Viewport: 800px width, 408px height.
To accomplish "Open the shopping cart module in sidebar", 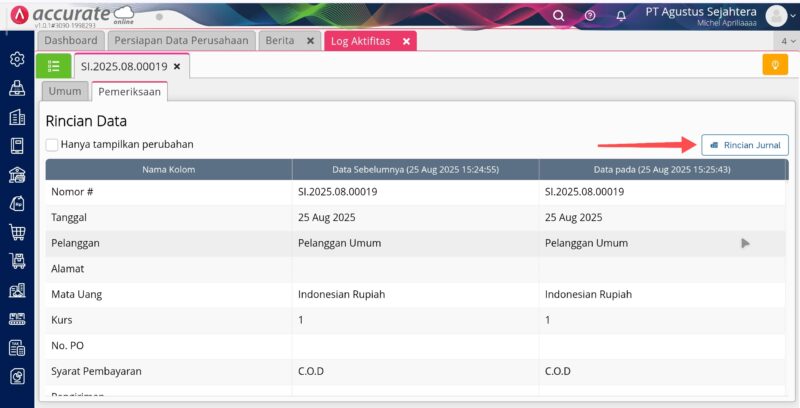I will tap(16, 232).
